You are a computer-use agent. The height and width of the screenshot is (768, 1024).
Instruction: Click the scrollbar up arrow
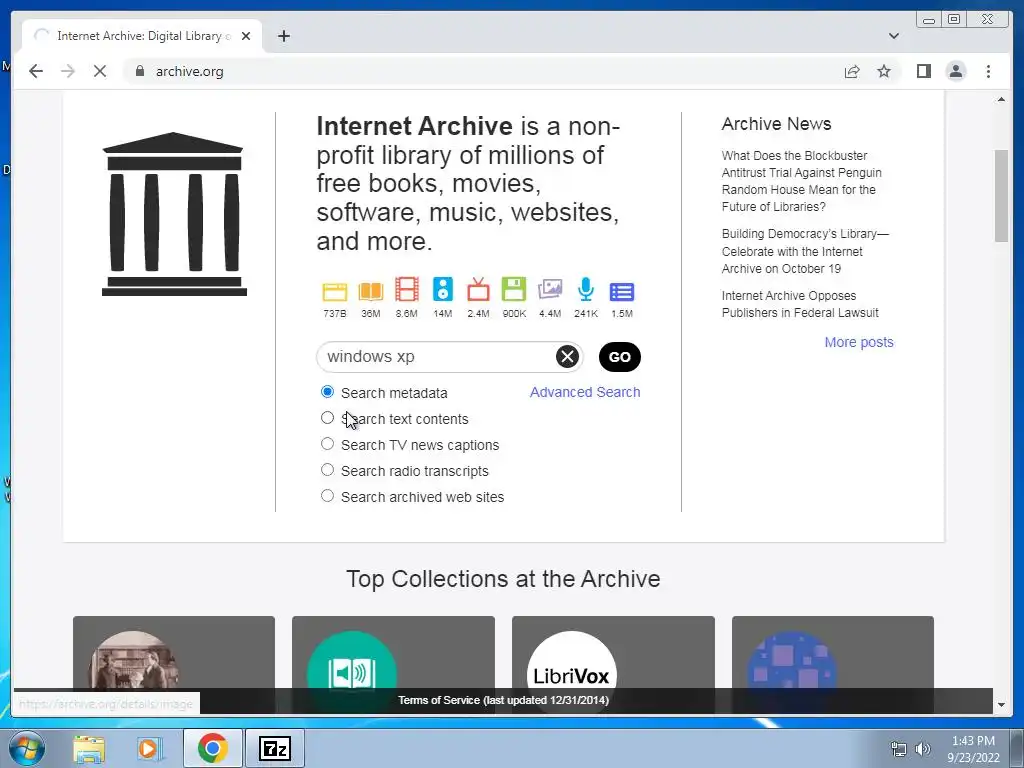(1001, 99)
